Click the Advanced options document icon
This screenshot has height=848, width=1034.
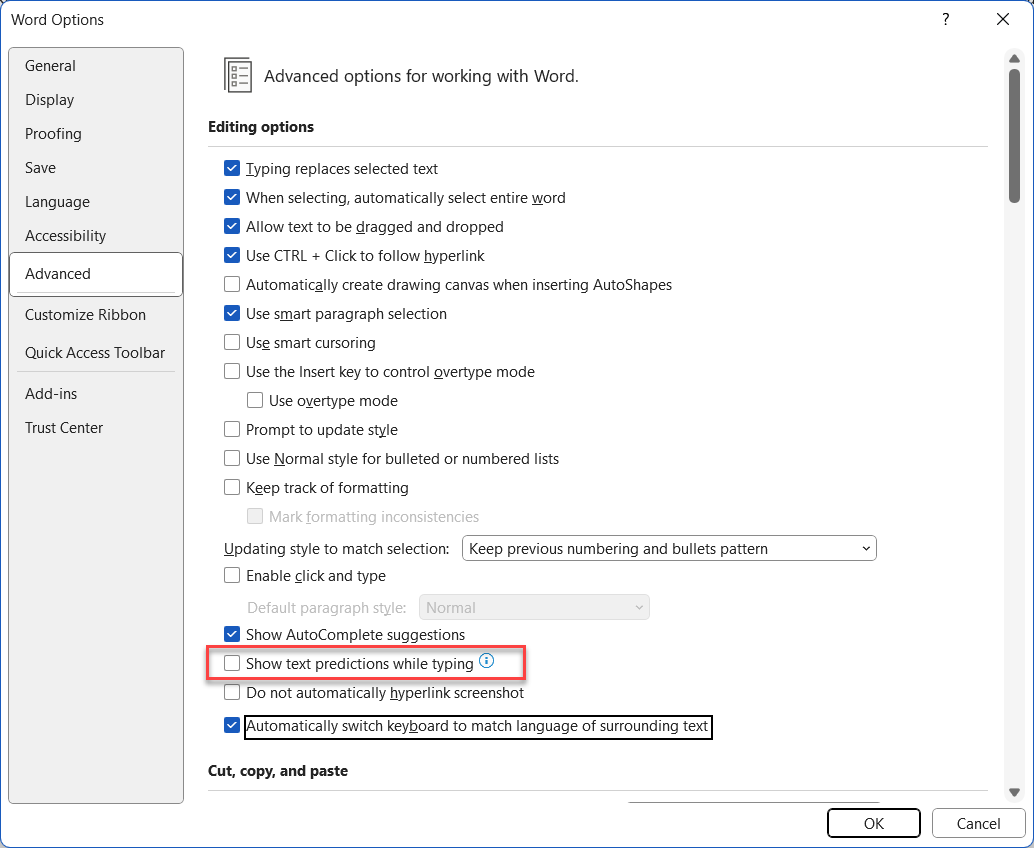coord(237,75)
